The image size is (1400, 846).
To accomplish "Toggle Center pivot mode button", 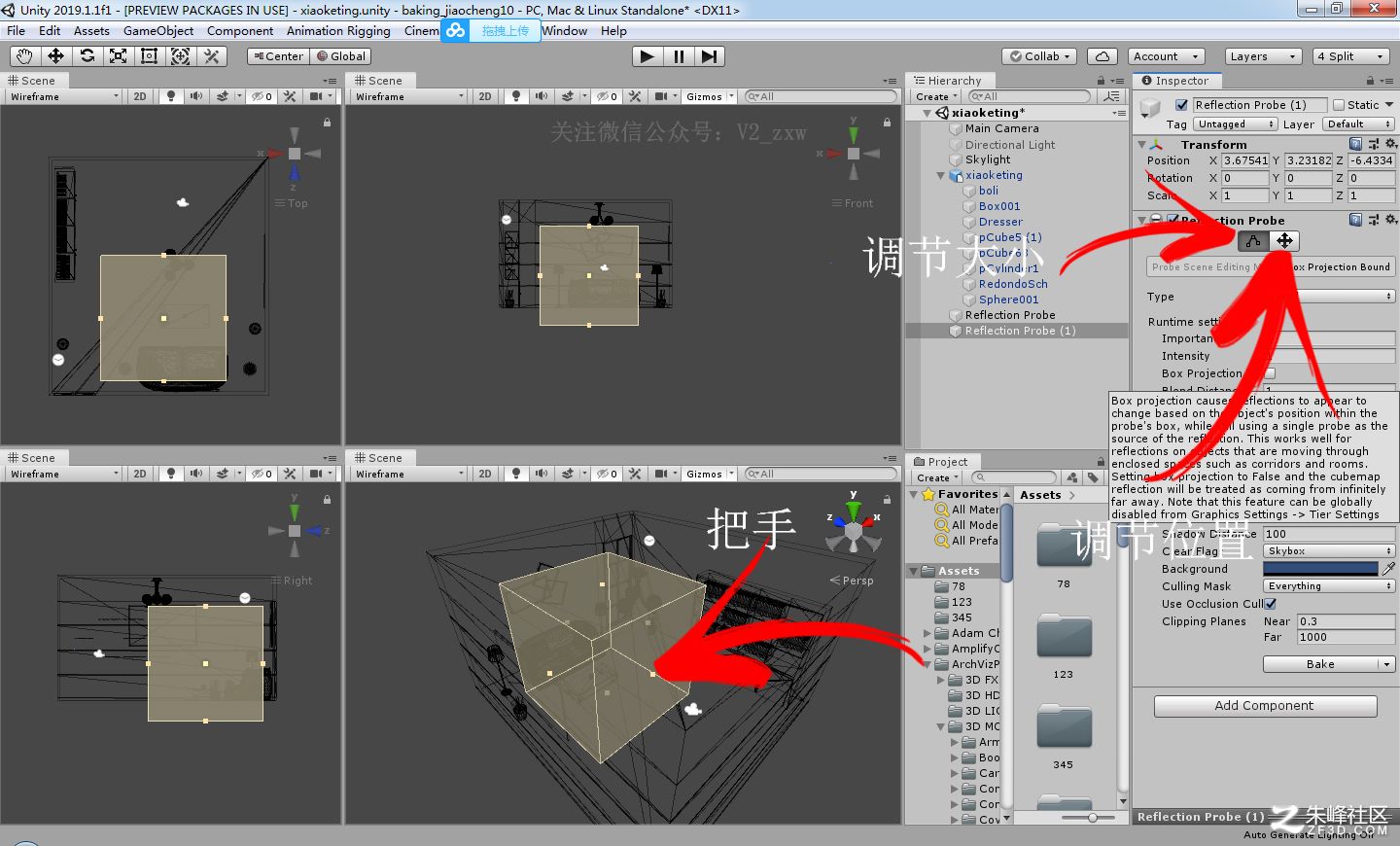I will (278, 56).
